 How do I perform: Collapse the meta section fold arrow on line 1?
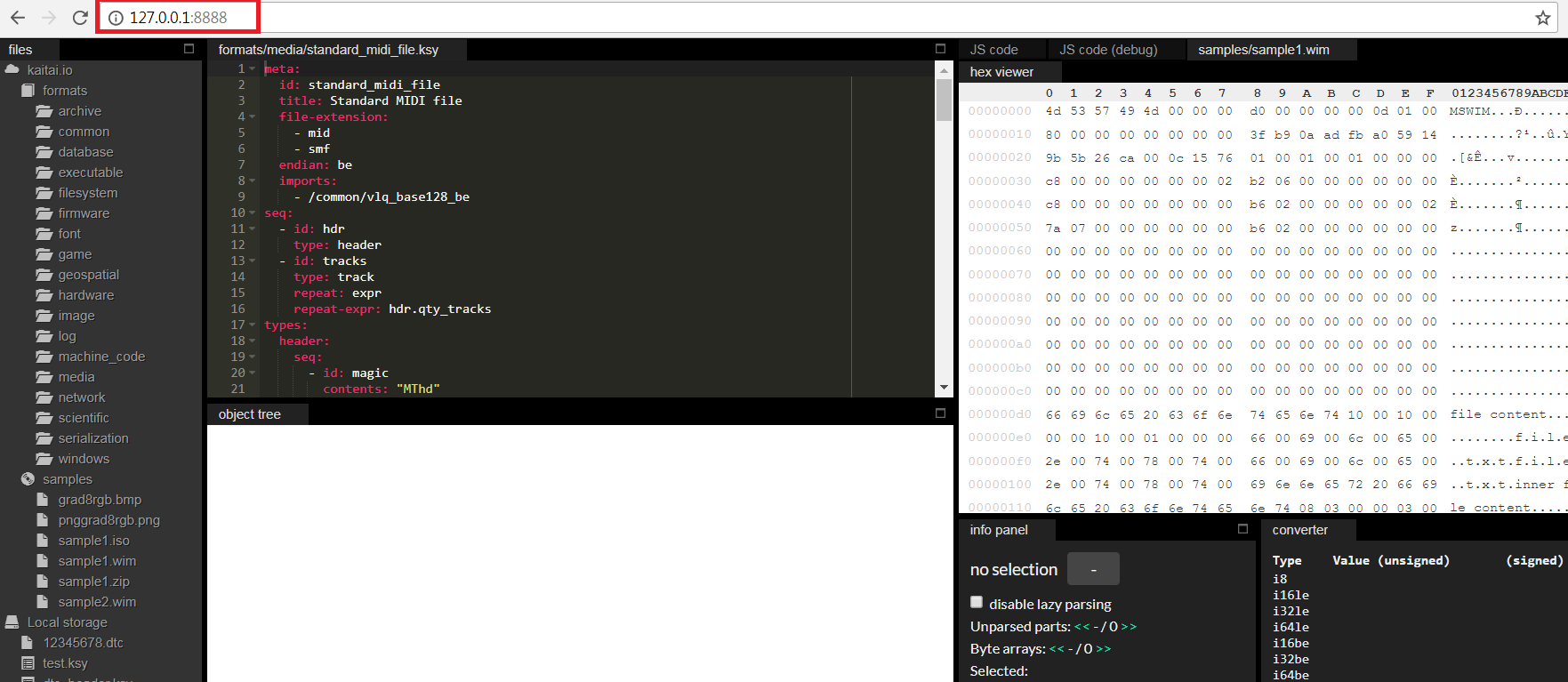pyautogui.click(x=253, y=69)
